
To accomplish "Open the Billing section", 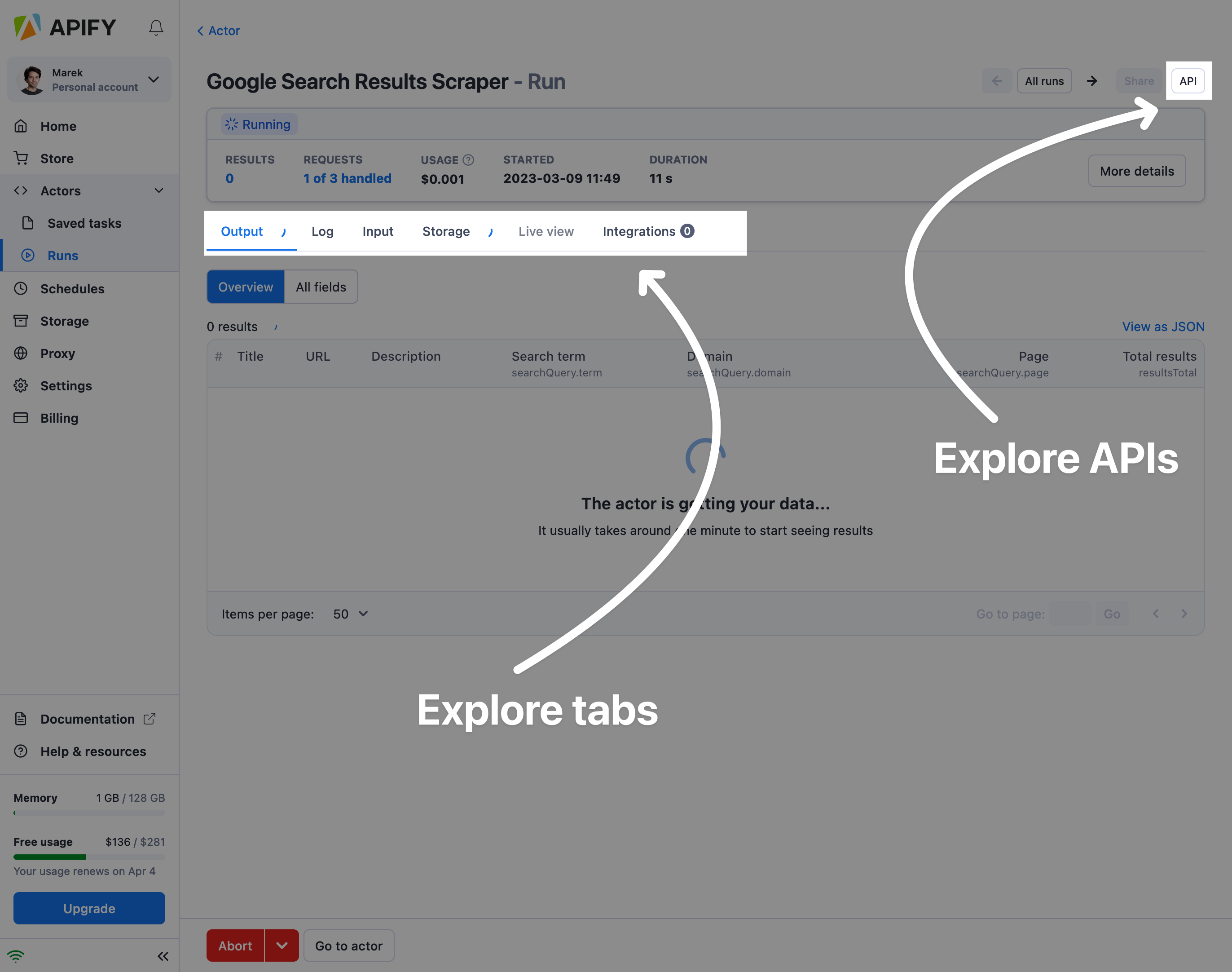I will (x=58, y=418).
